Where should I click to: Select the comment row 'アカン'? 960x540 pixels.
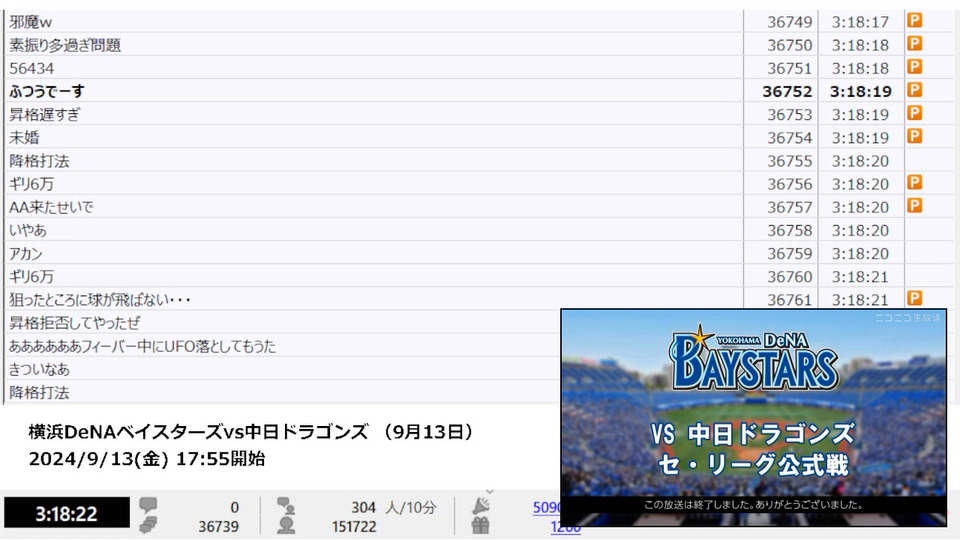tap(373, 253)
